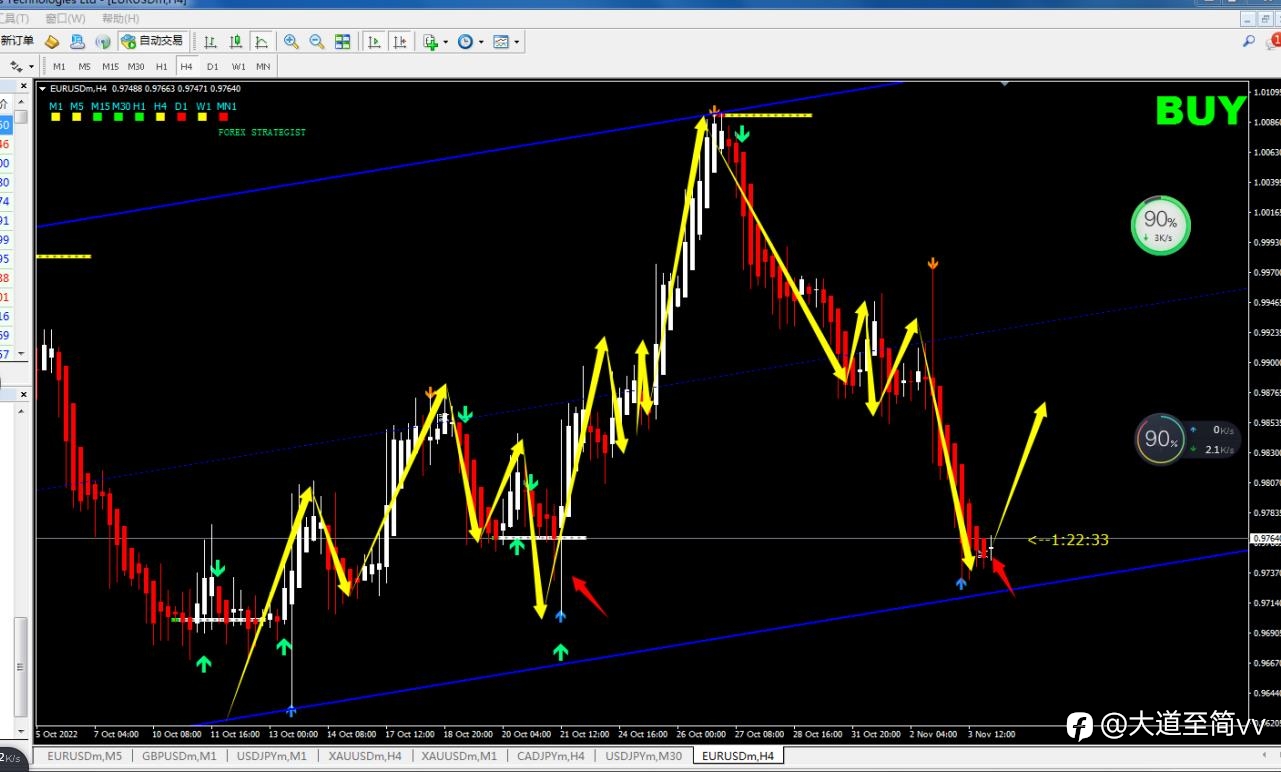Toggle chart auto scroll icon

[374, 42]
